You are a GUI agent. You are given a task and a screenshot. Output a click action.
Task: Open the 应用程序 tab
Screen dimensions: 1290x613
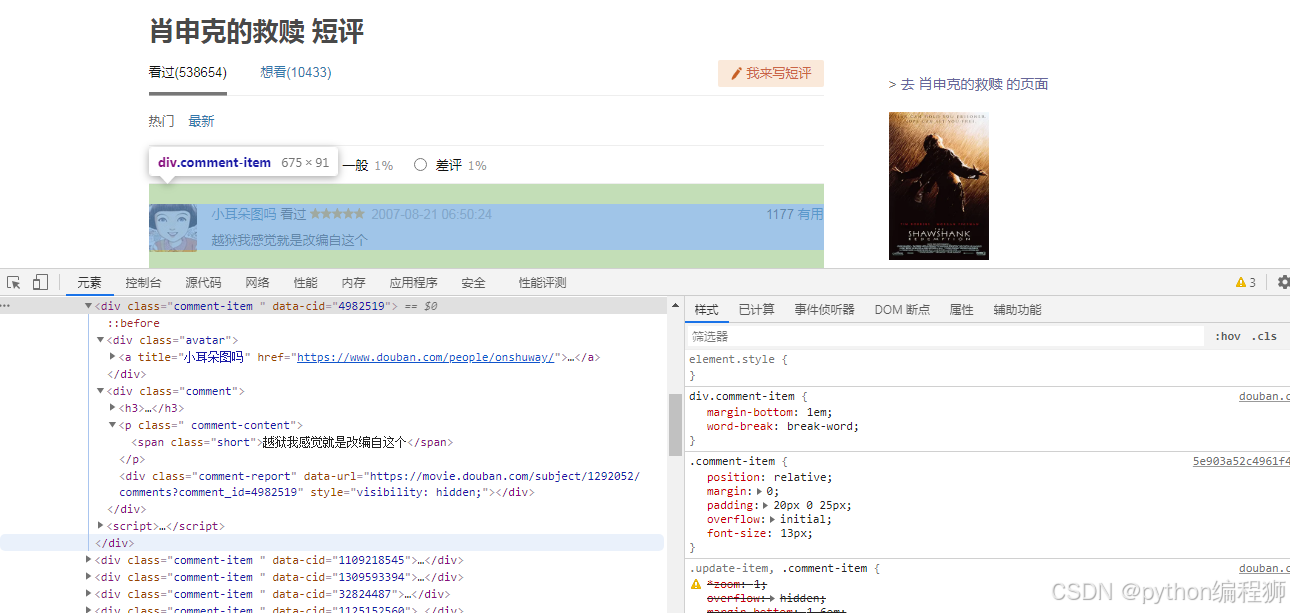413,283
